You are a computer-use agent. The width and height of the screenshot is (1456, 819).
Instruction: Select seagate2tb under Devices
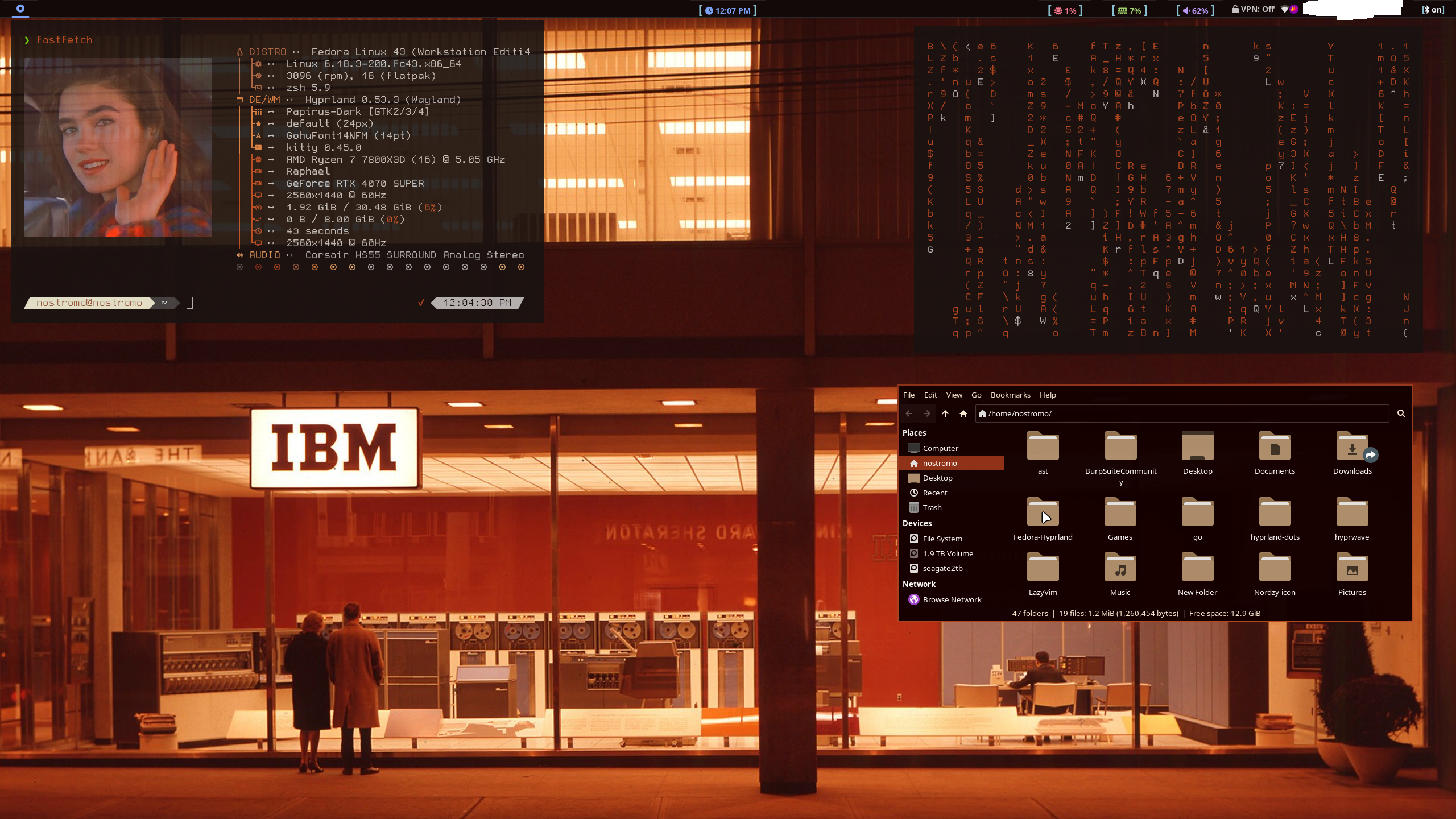(x=942, y=568)
